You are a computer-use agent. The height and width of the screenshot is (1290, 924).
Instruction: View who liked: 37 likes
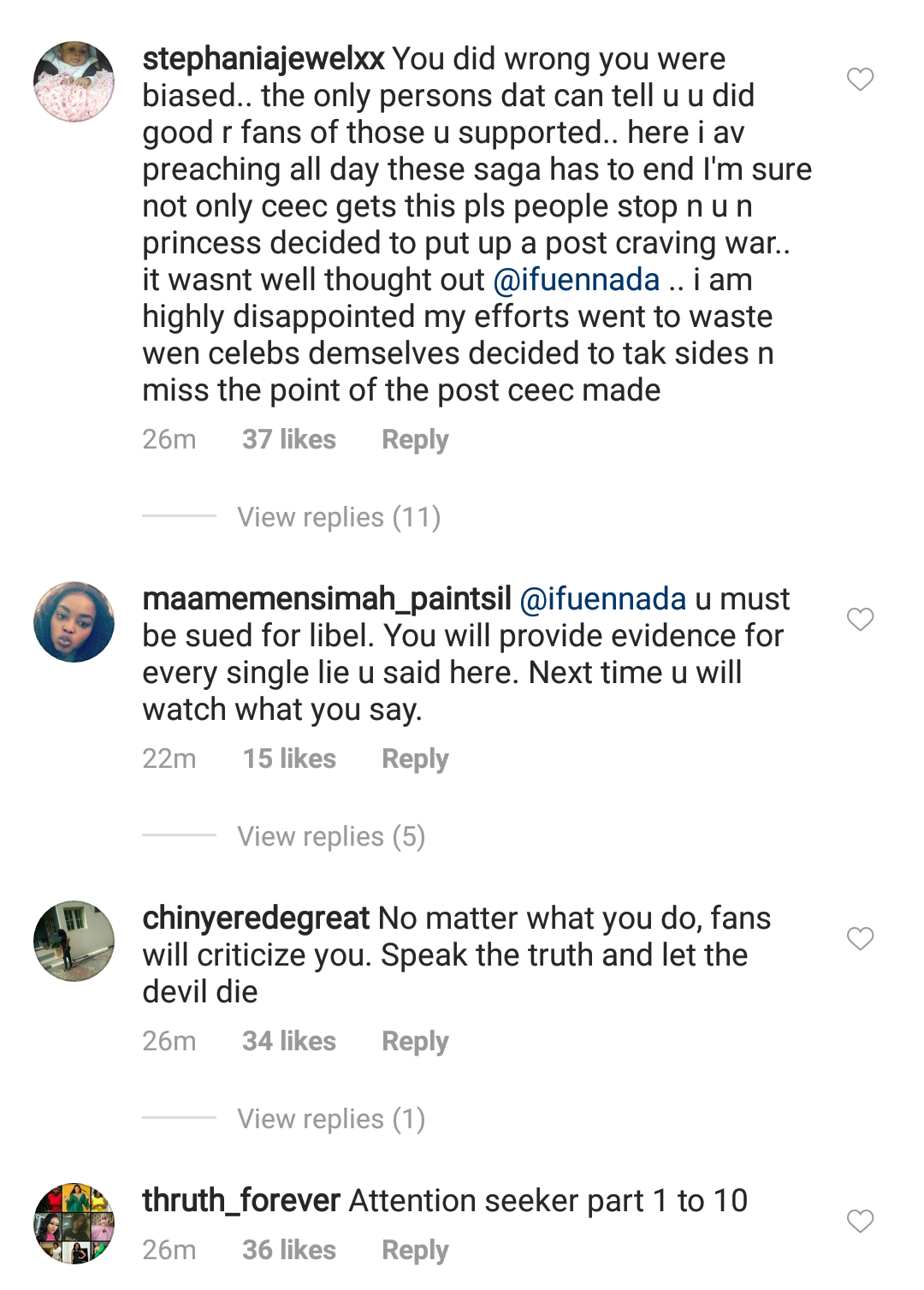tap(289, 440)
